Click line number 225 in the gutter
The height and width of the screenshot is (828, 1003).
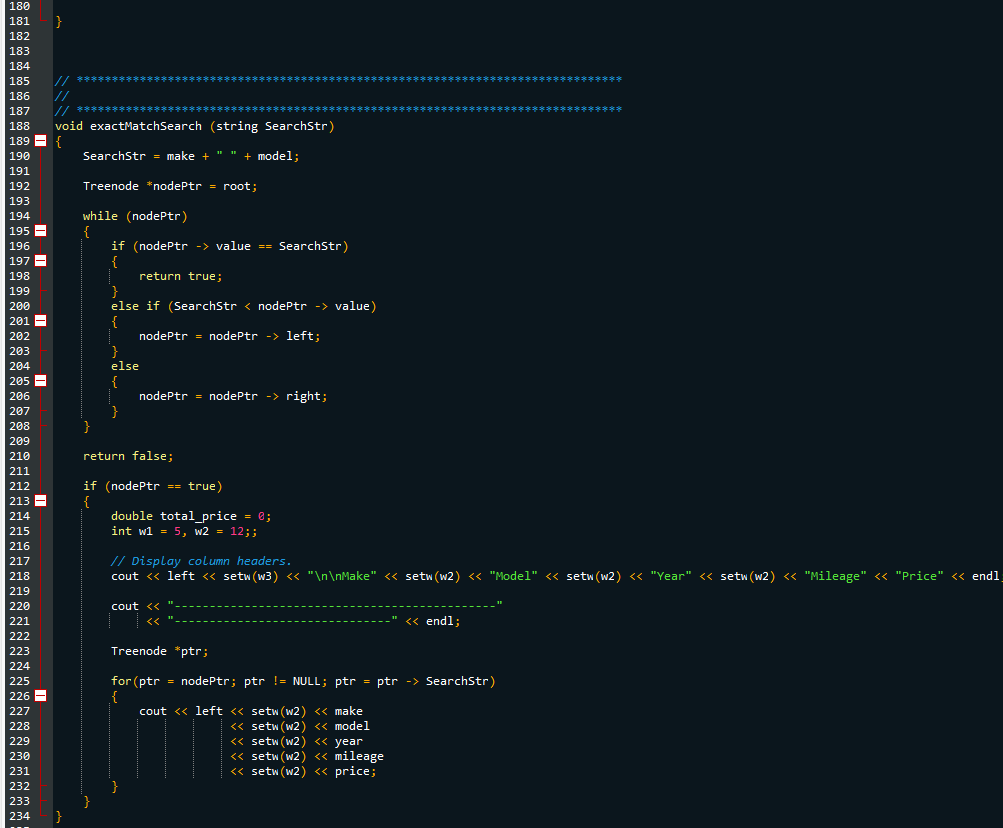(19, 681)
